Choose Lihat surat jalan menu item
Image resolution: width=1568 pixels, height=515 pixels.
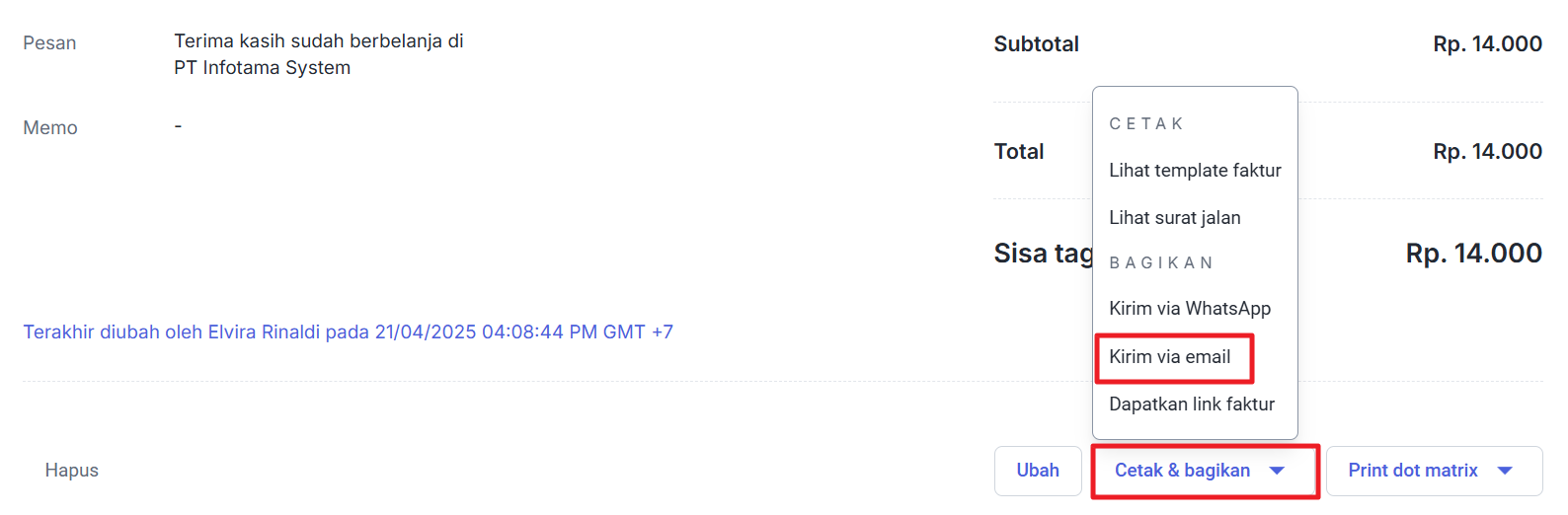1175,218
